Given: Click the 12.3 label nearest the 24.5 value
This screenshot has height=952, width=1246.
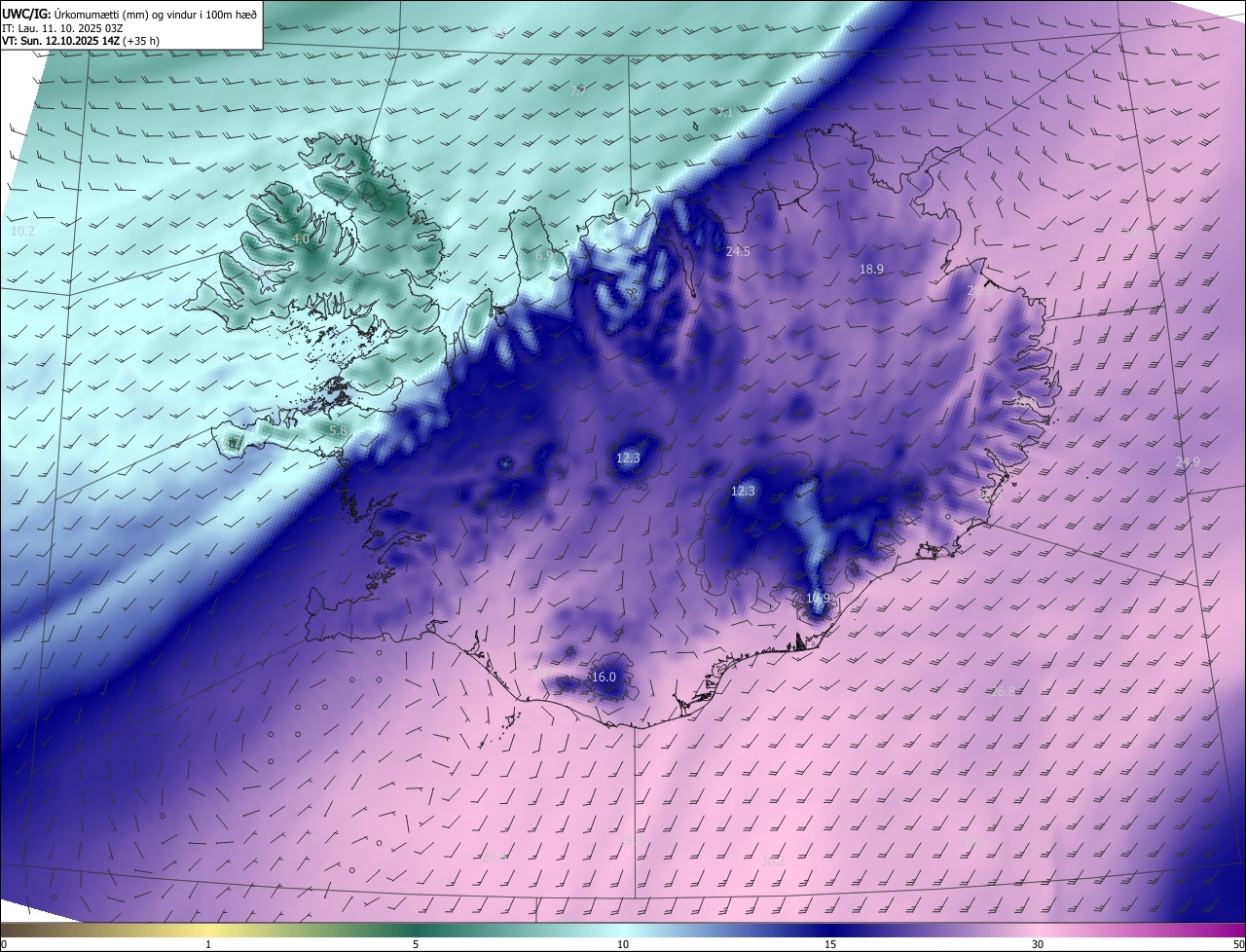Looking at the screenshot, I should 629,458.
